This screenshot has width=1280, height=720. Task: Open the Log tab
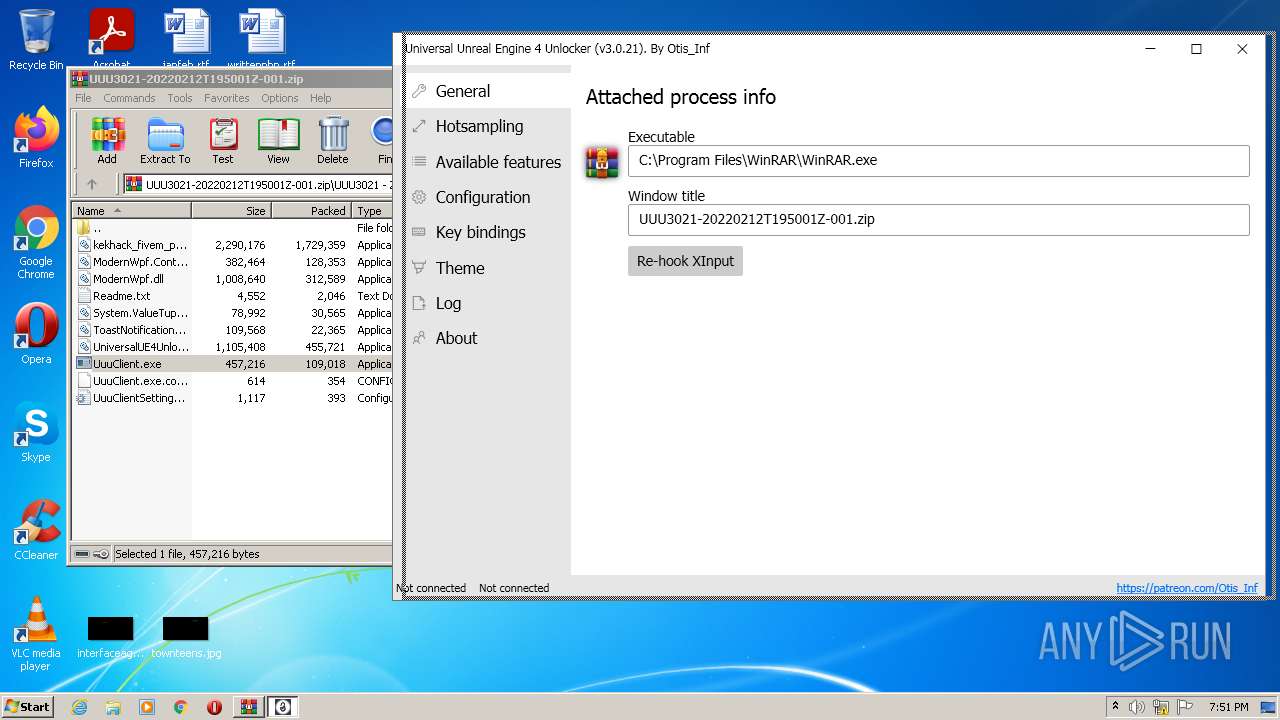[488, 303]
